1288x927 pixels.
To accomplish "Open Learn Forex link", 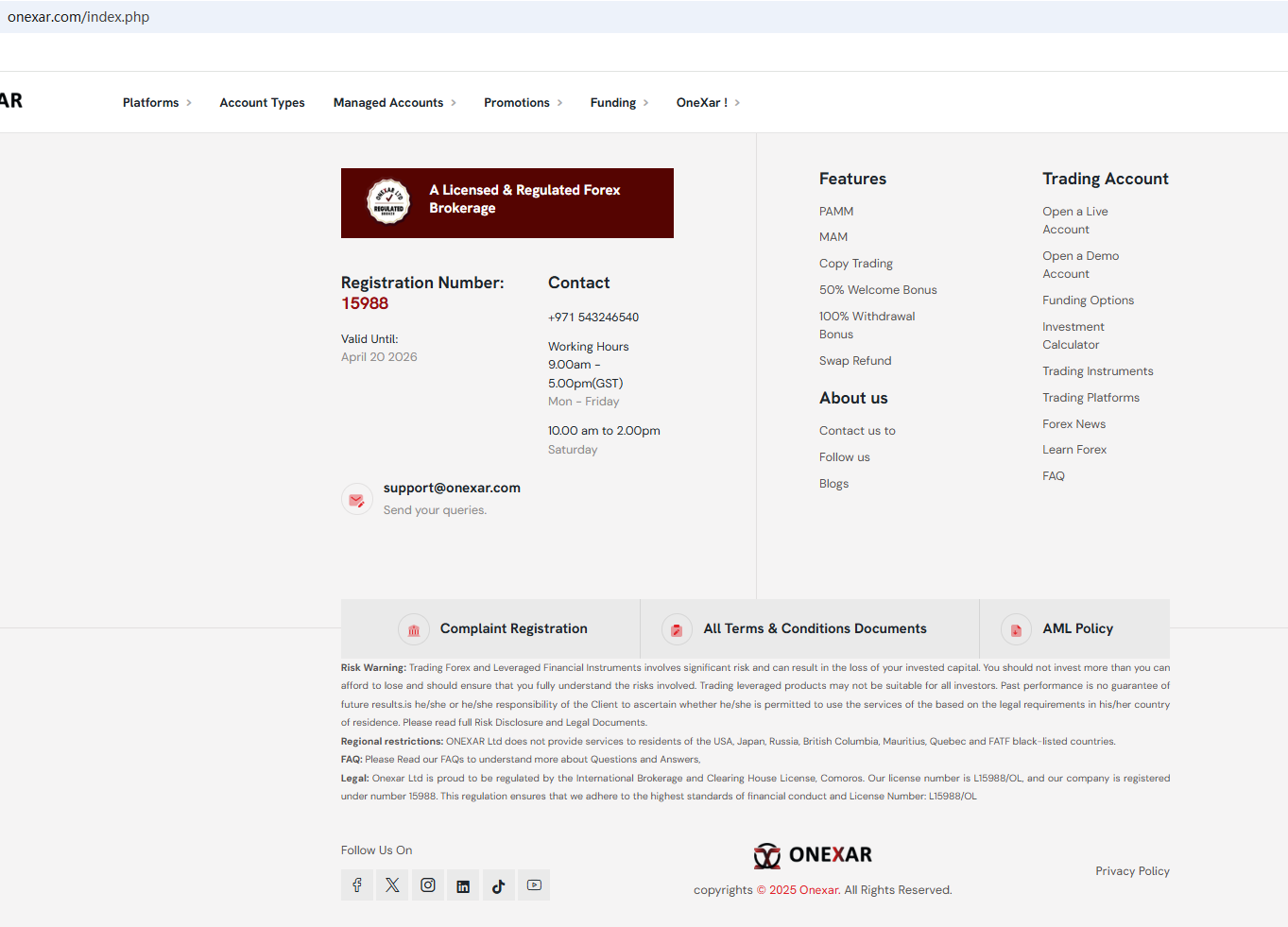I will coord(1074,450).
